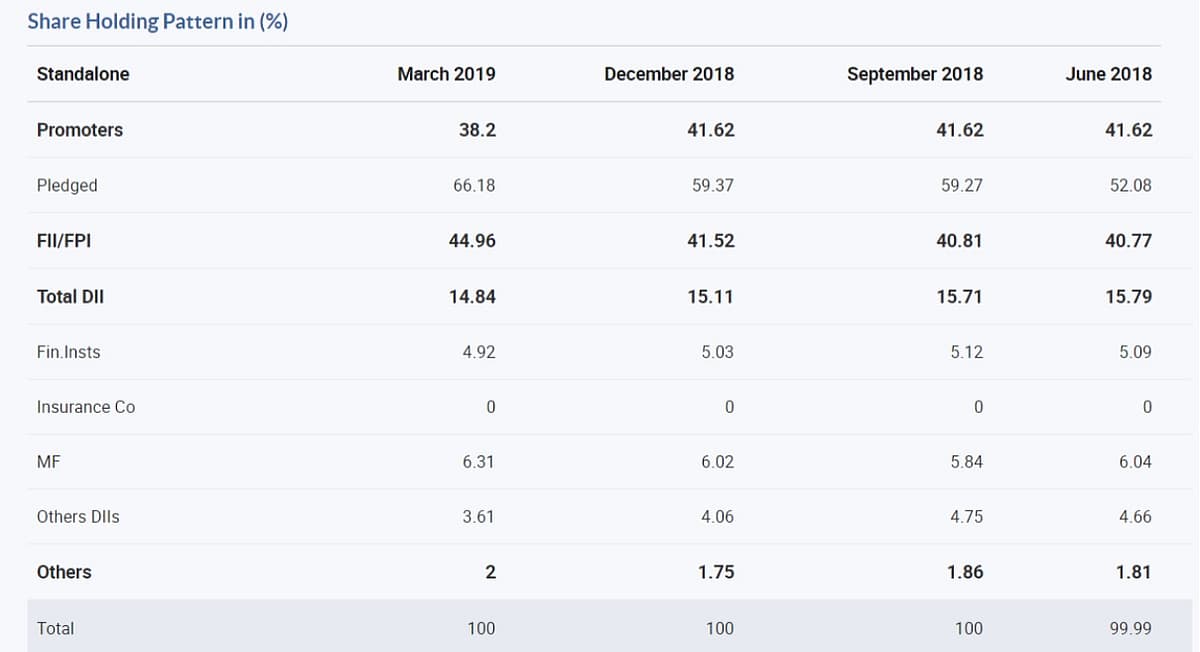The image size is (1200, 652).
Task: Select Total value 99.99 for June 2018
Action: click(x=1130, y=628)
